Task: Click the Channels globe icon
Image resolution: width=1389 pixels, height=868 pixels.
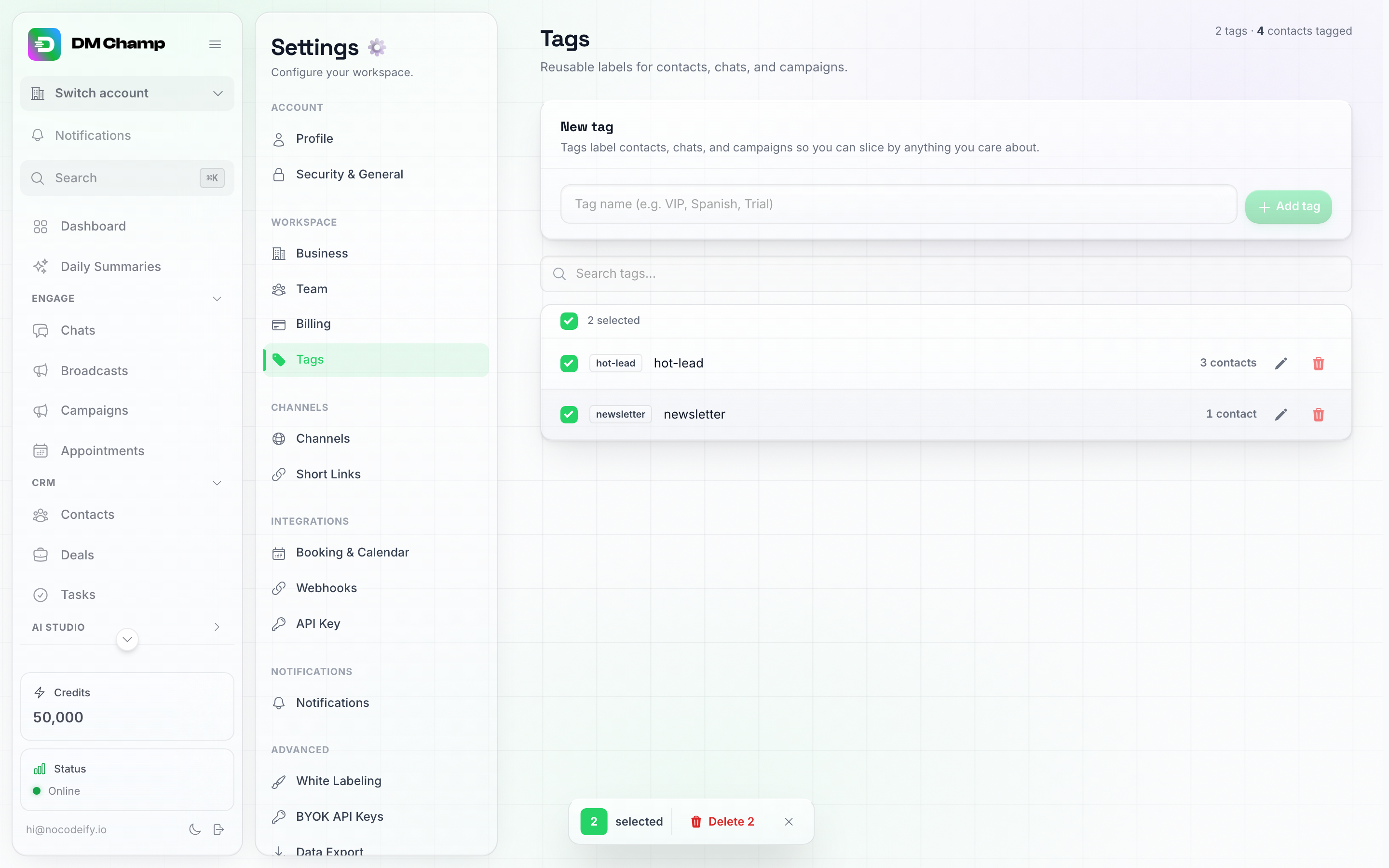Action: coord(279,439)
